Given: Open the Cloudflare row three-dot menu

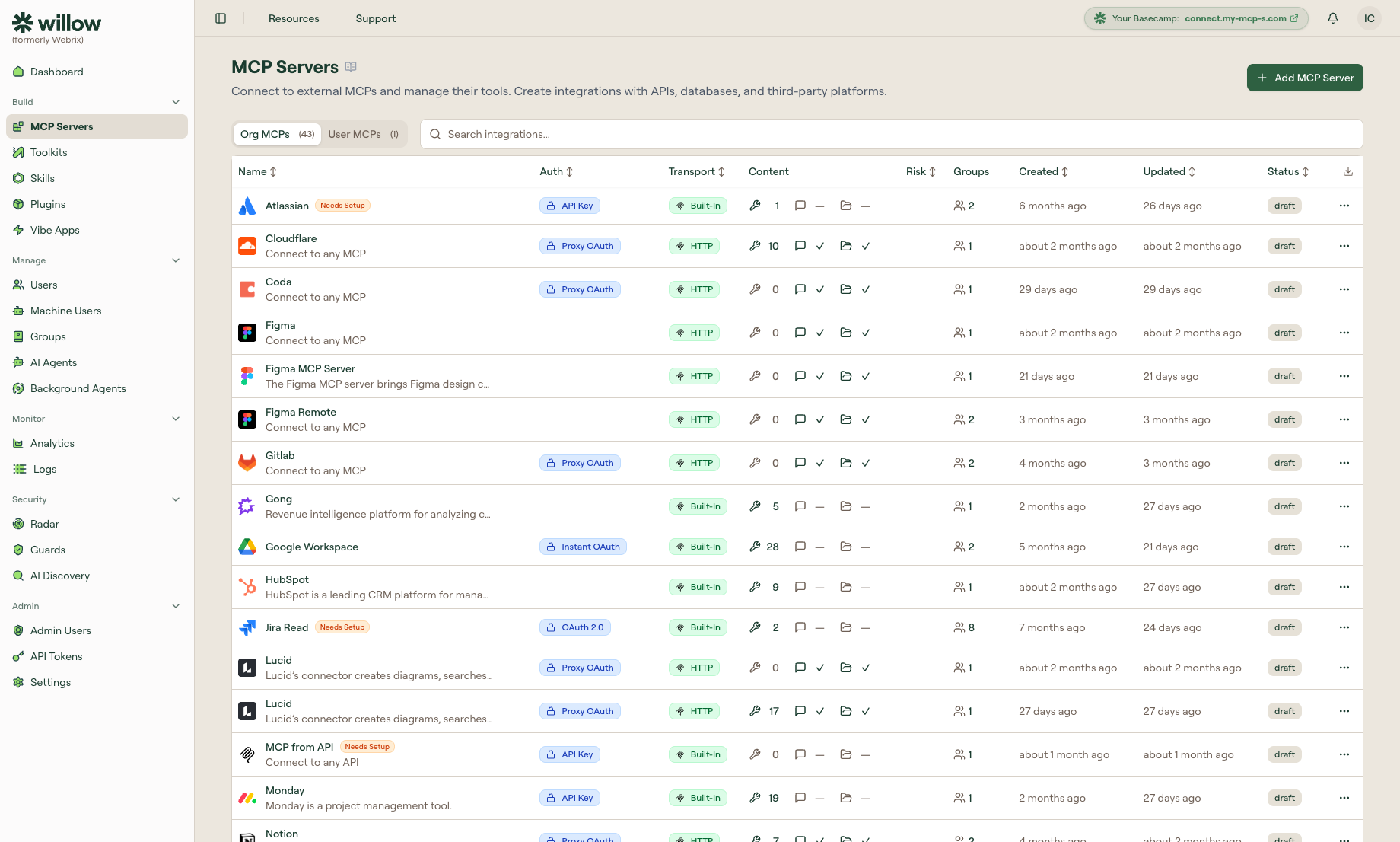Looking at the screenshot, I should pos(1344,246).
